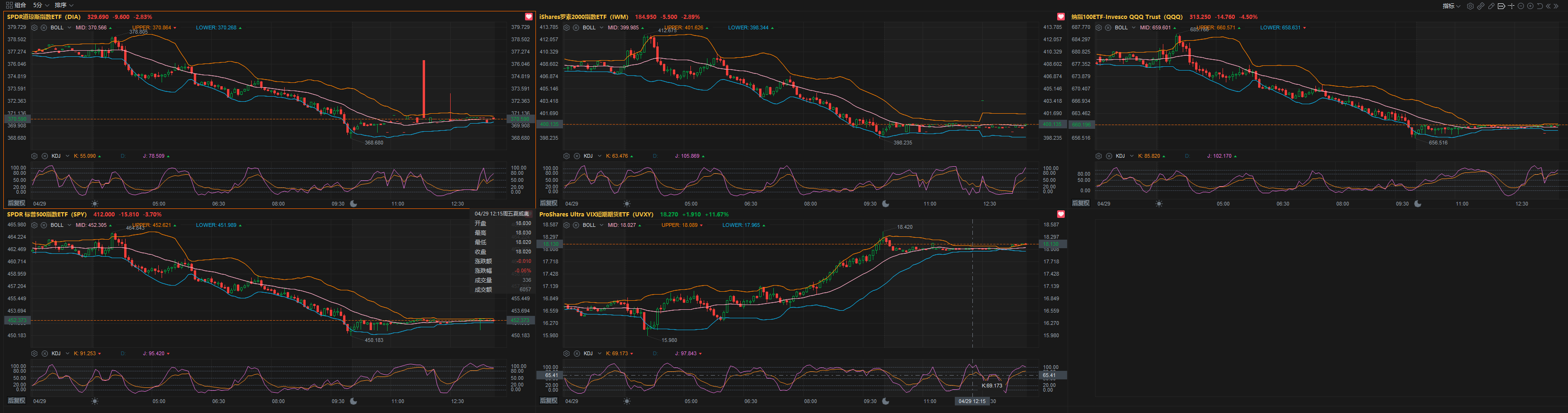Open the 组合 grid layout icon
Screen dimensions: 1568x413
(x=9, y=5)
